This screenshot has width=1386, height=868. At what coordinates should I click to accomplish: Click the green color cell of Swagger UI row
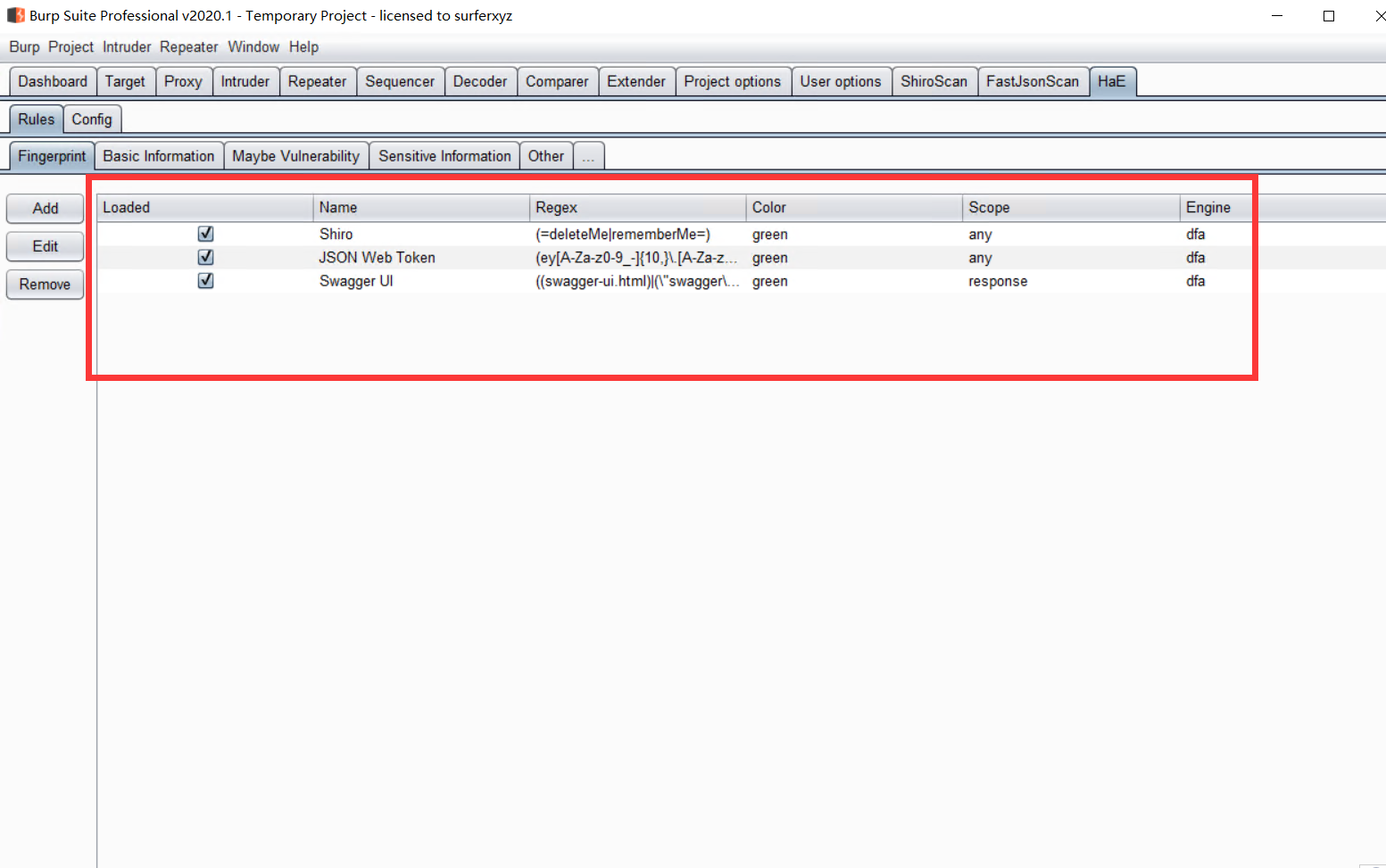[x=854, y=280]
